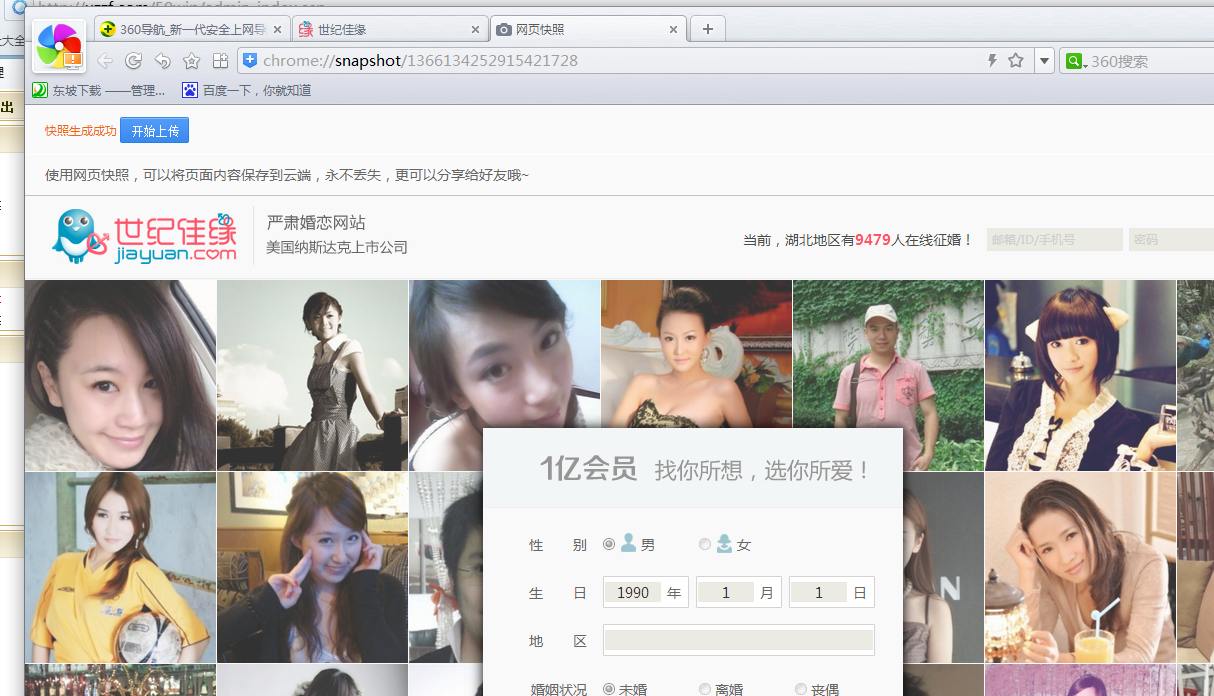
Task: Open a new tab with plus button
Action: pyautogui.click(x=708, y=29)
